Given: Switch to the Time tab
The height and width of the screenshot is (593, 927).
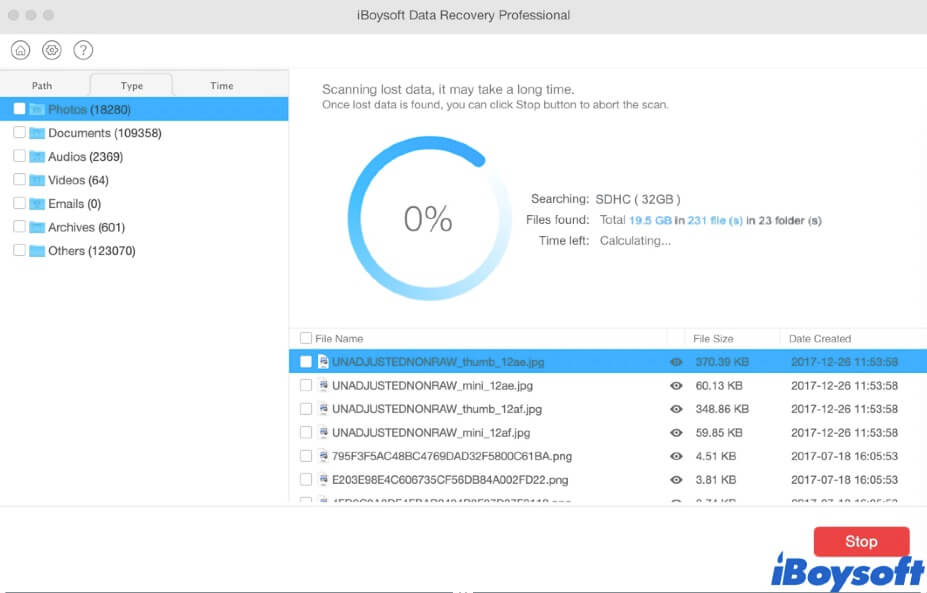Looking at the screenshot, I should 222,86.
